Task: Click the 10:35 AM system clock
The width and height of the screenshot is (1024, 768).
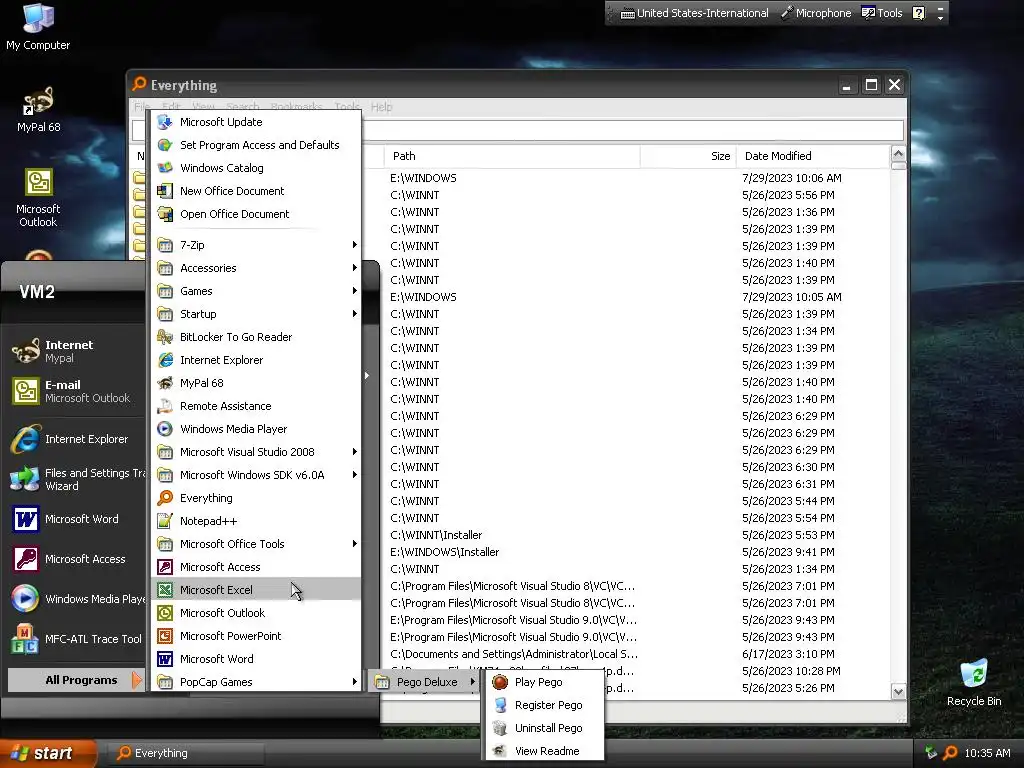Action: point(987,753)
